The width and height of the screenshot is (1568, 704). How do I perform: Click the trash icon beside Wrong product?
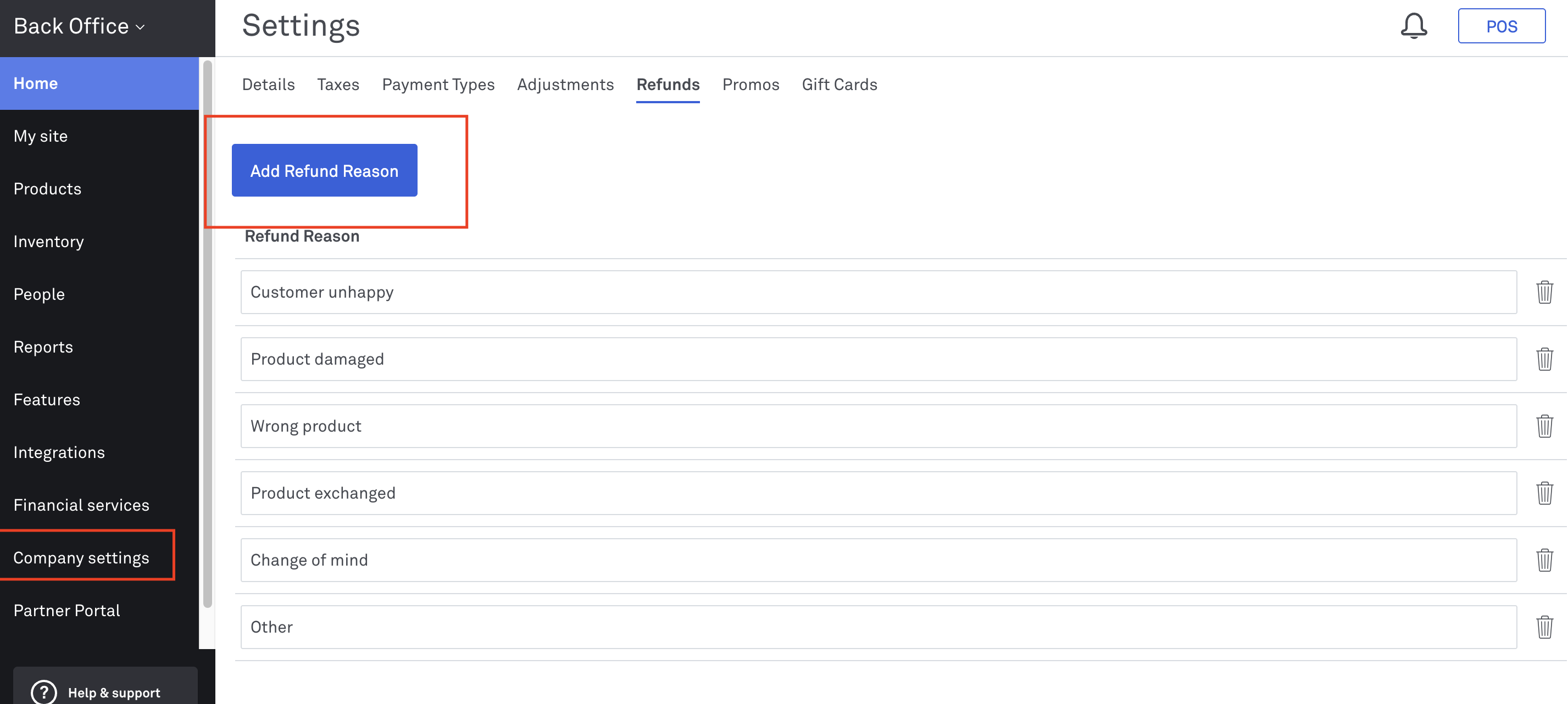(x=1544, y=426)
